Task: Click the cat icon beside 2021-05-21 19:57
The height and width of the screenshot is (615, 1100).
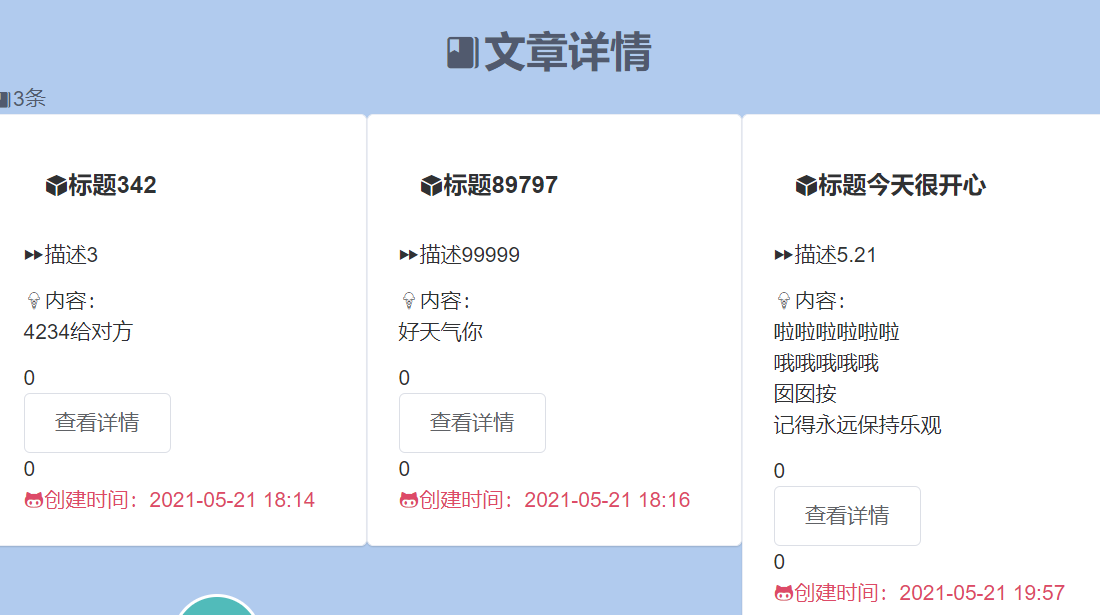Action: 784,594
